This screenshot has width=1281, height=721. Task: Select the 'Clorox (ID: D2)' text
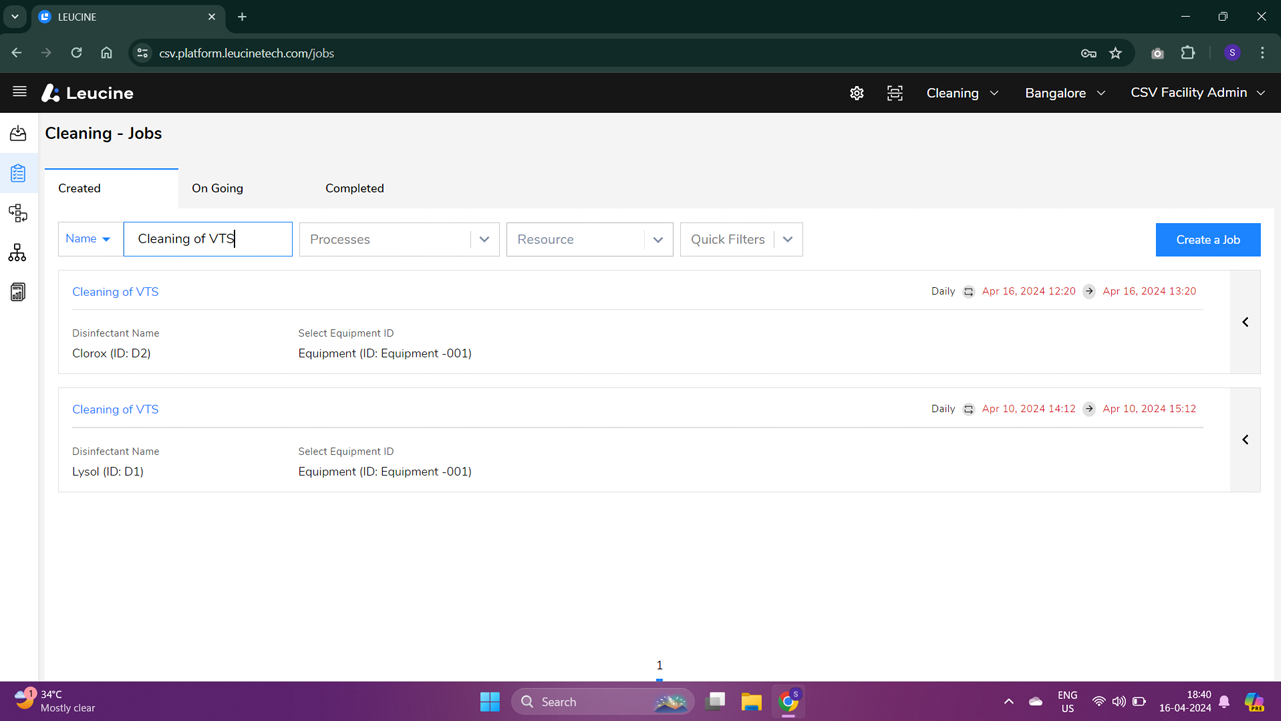click(111, 353)
